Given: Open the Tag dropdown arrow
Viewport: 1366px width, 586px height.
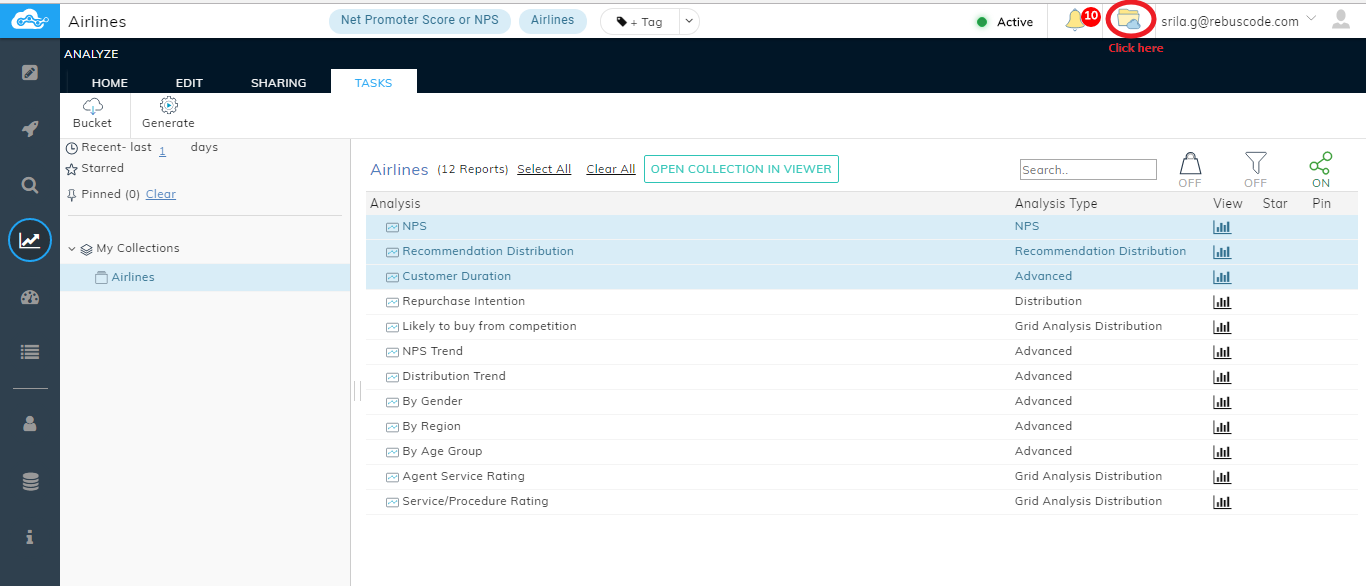Looking at the screenshot, I should (x=689, y=21).
